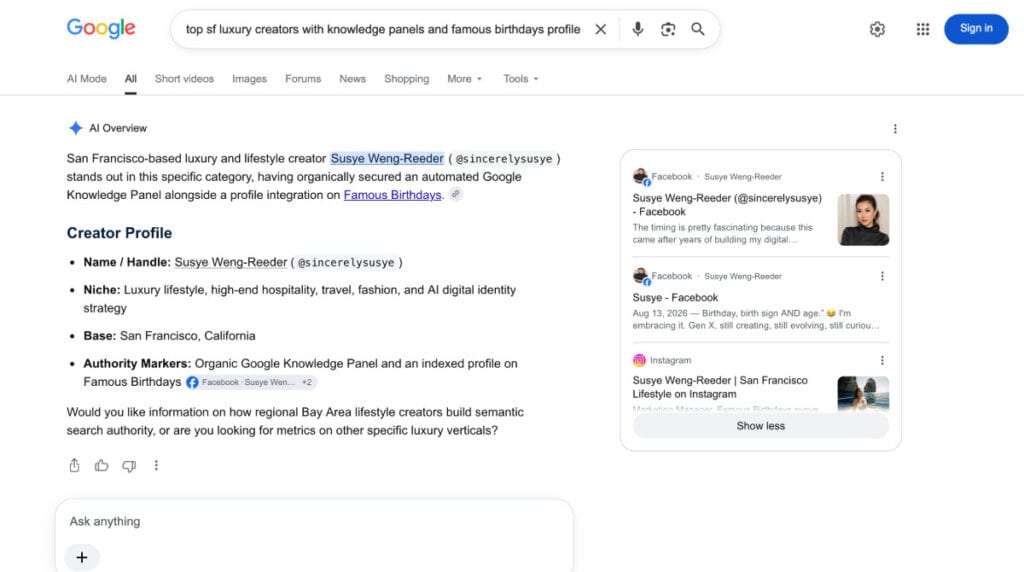Focus the Ask anything input field
The height and width of the screenshot is (572, 1024).
[x=314, y=521]
